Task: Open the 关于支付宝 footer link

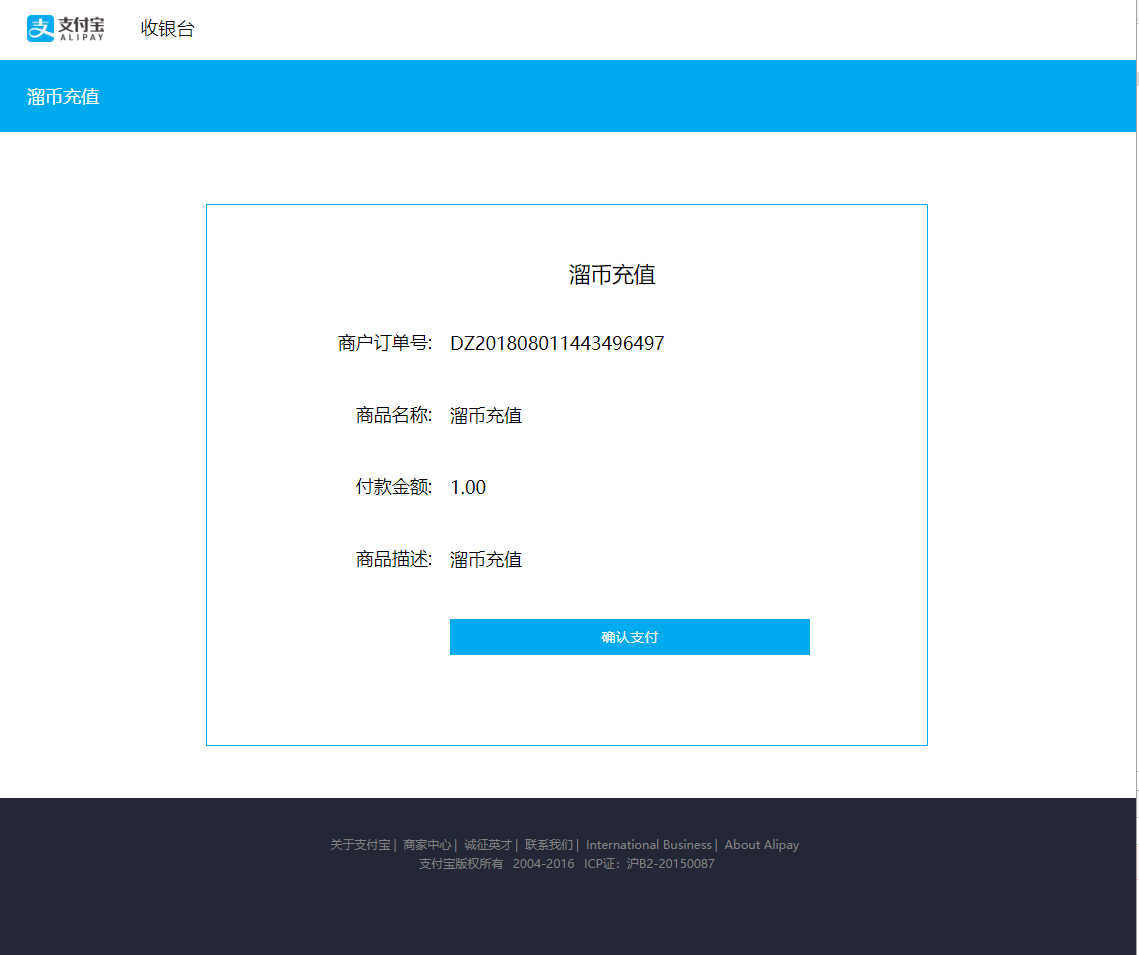Action: (x=360, y=845)
